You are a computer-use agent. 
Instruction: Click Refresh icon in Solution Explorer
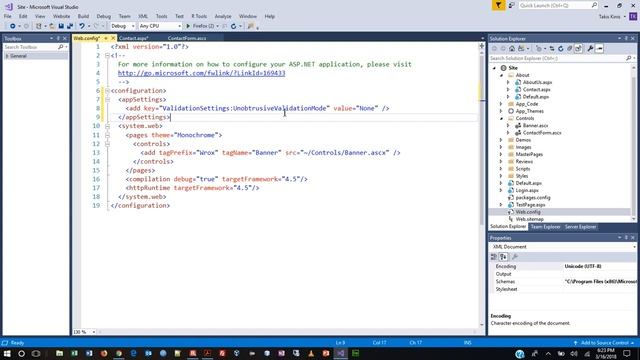[x=561, y=49]
